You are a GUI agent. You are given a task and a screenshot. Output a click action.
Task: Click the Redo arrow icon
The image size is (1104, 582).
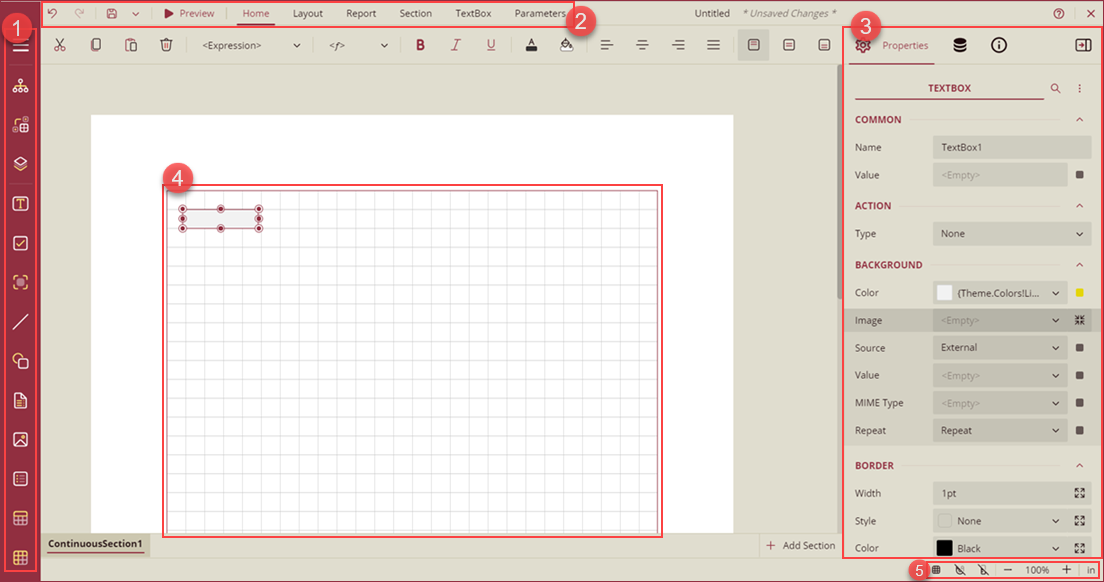[80, 13]
